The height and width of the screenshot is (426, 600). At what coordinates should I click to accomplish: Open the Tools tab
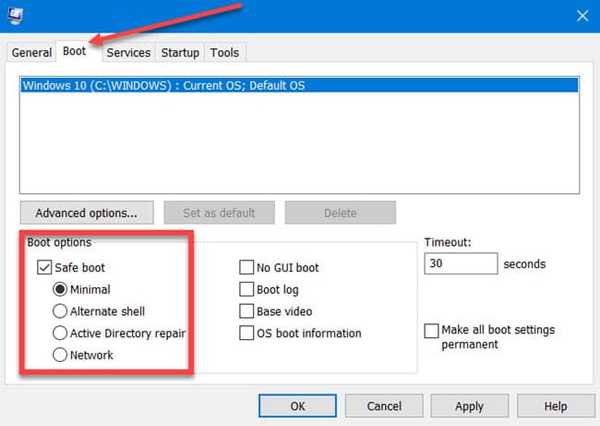click(225, 52)
